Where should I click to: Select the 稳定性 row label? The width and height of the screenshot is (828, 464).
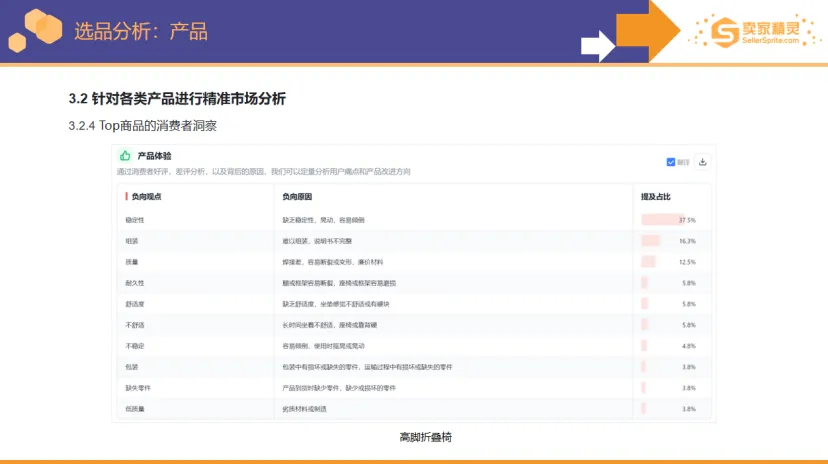pos(135,220)
